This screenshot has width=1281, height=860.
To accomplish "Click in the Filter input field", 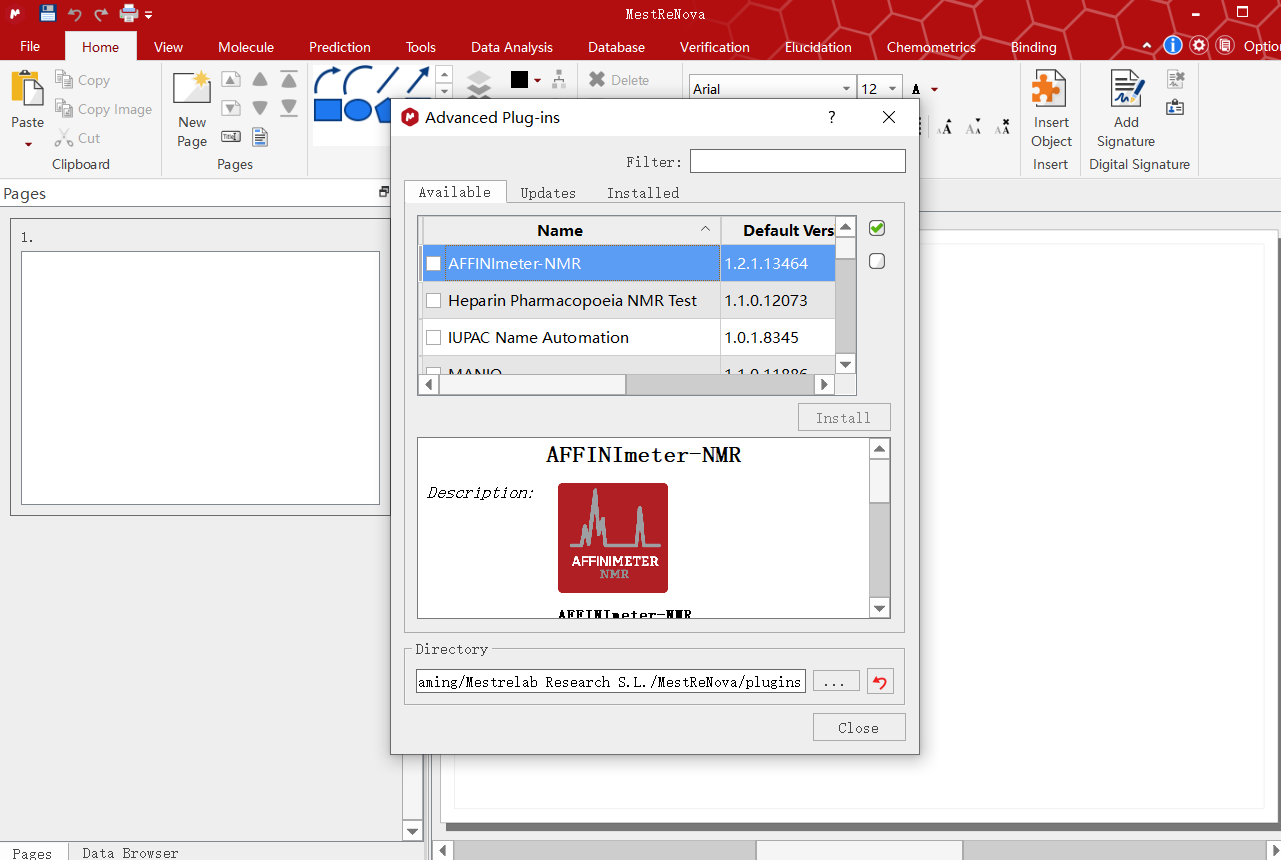I will [x=798, y=161].
